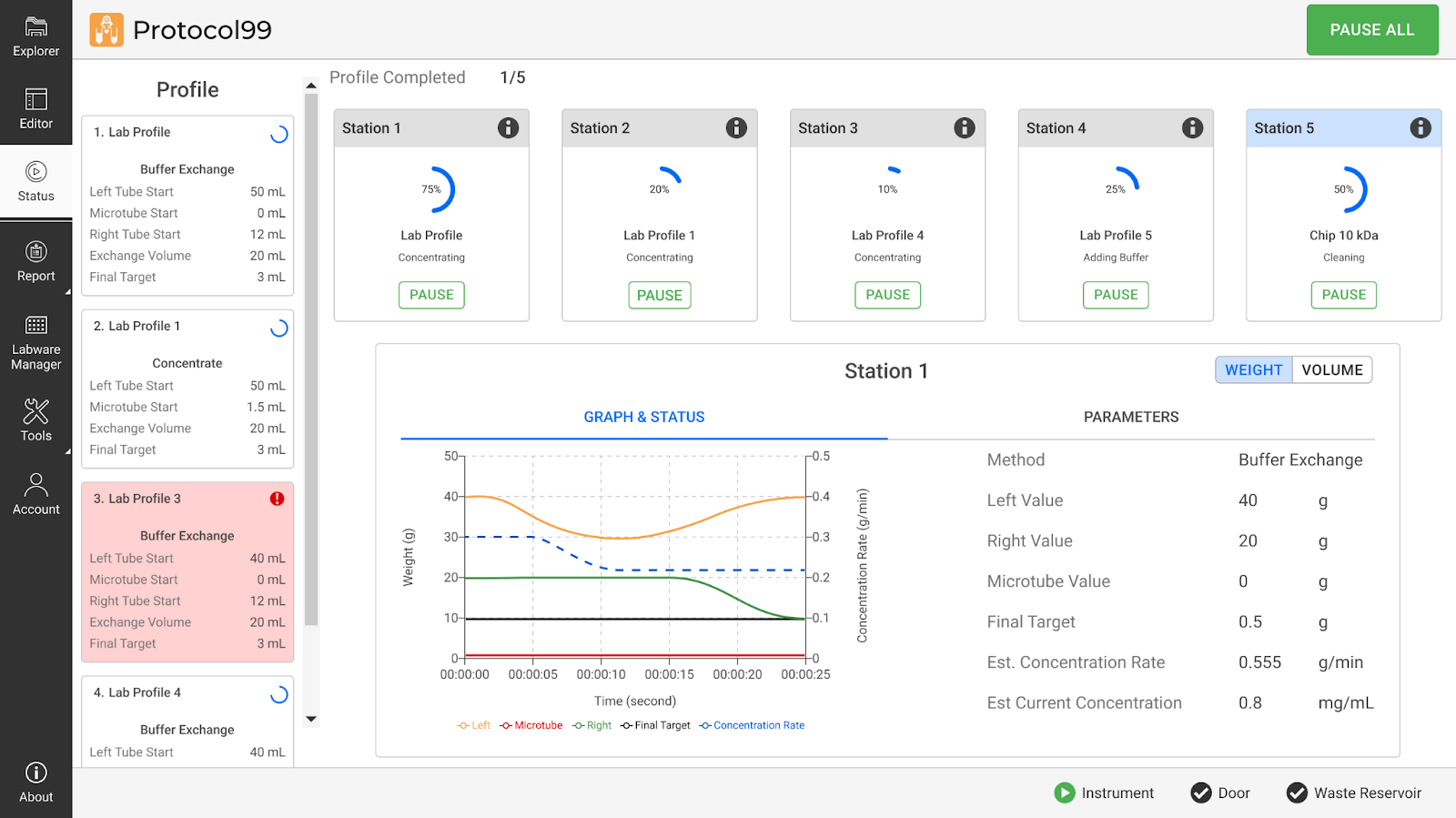
Task: Go to the Report section
Action: click(35, 261)
